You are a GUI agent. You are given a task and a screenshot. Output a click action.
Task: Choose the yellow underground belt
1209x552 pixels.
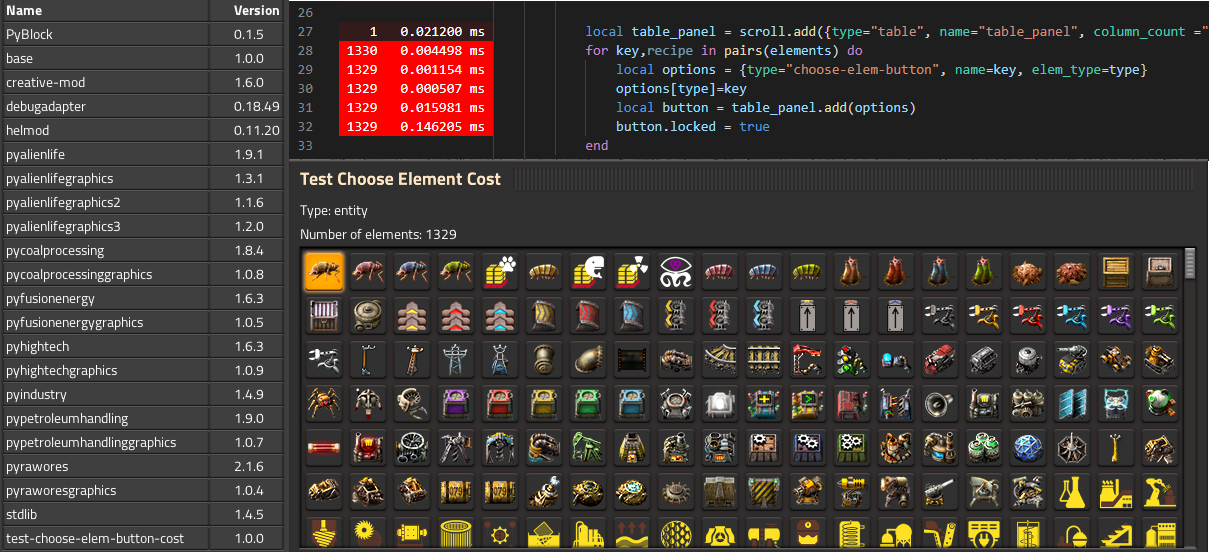(x=543, y=314)
